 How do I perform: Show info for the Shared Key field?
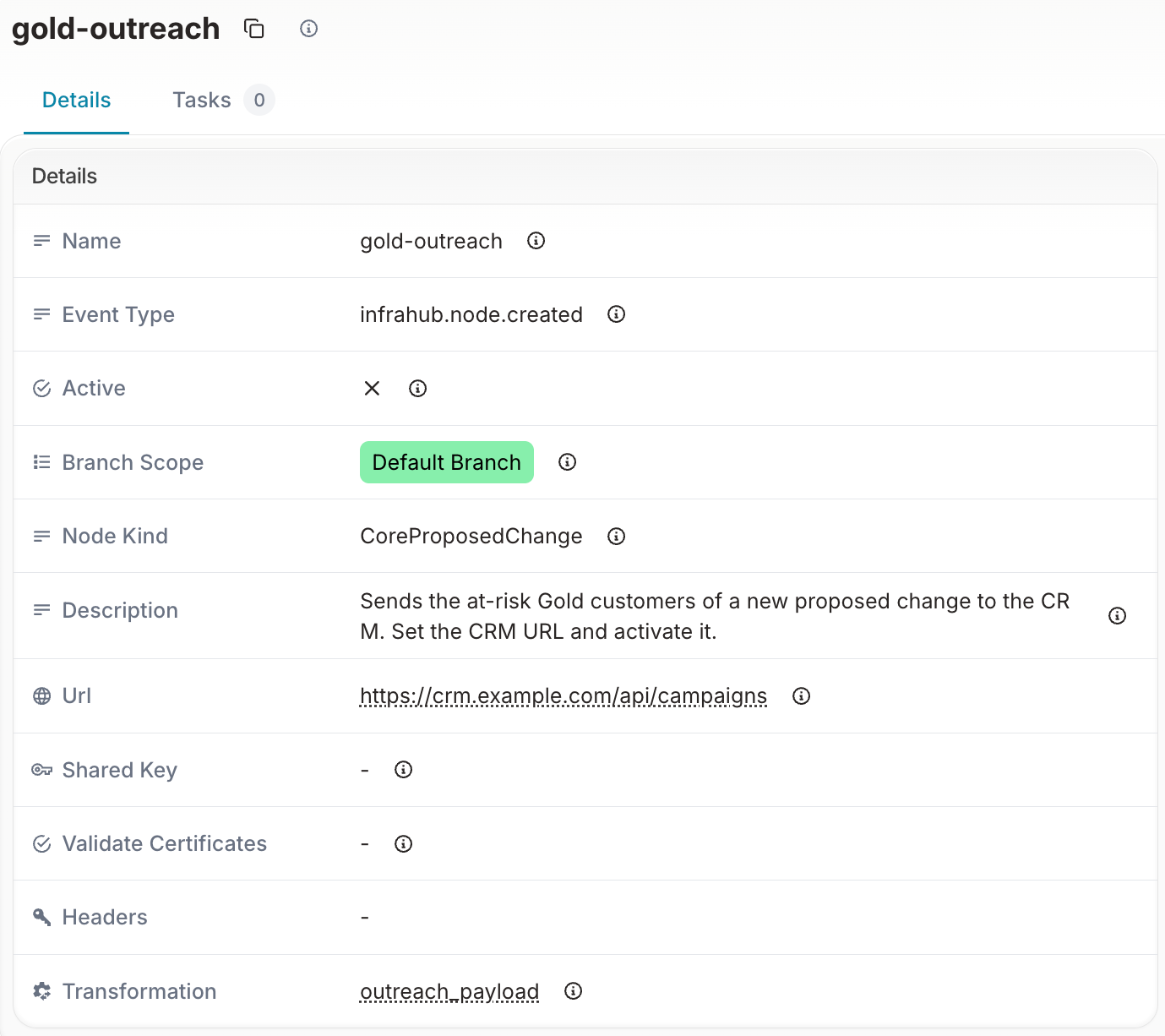coord(403,770)
